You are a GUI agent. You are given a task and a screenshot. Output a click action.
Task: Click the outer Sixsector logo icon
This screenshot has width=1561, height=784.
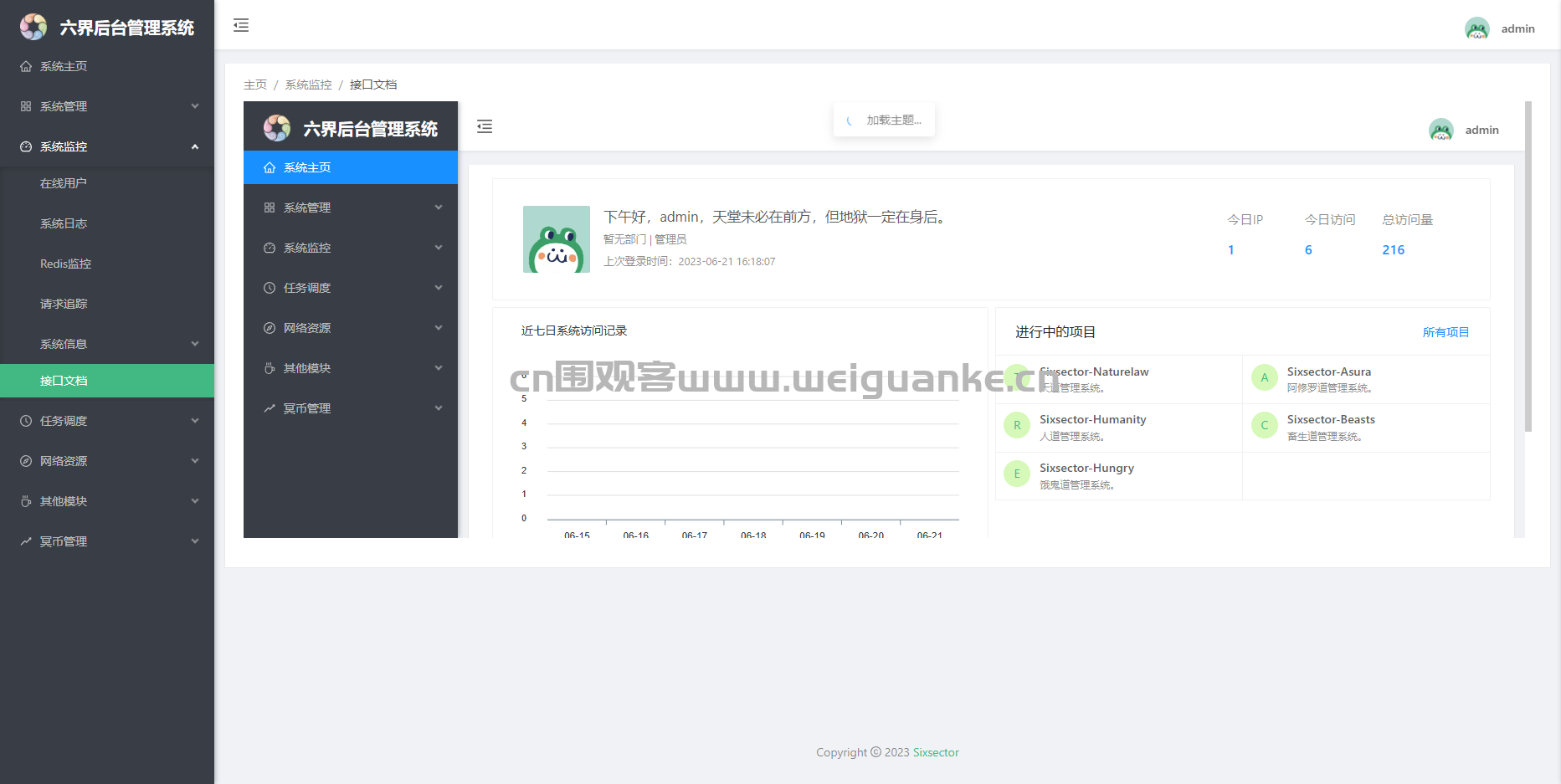click(x=33, y=27)
